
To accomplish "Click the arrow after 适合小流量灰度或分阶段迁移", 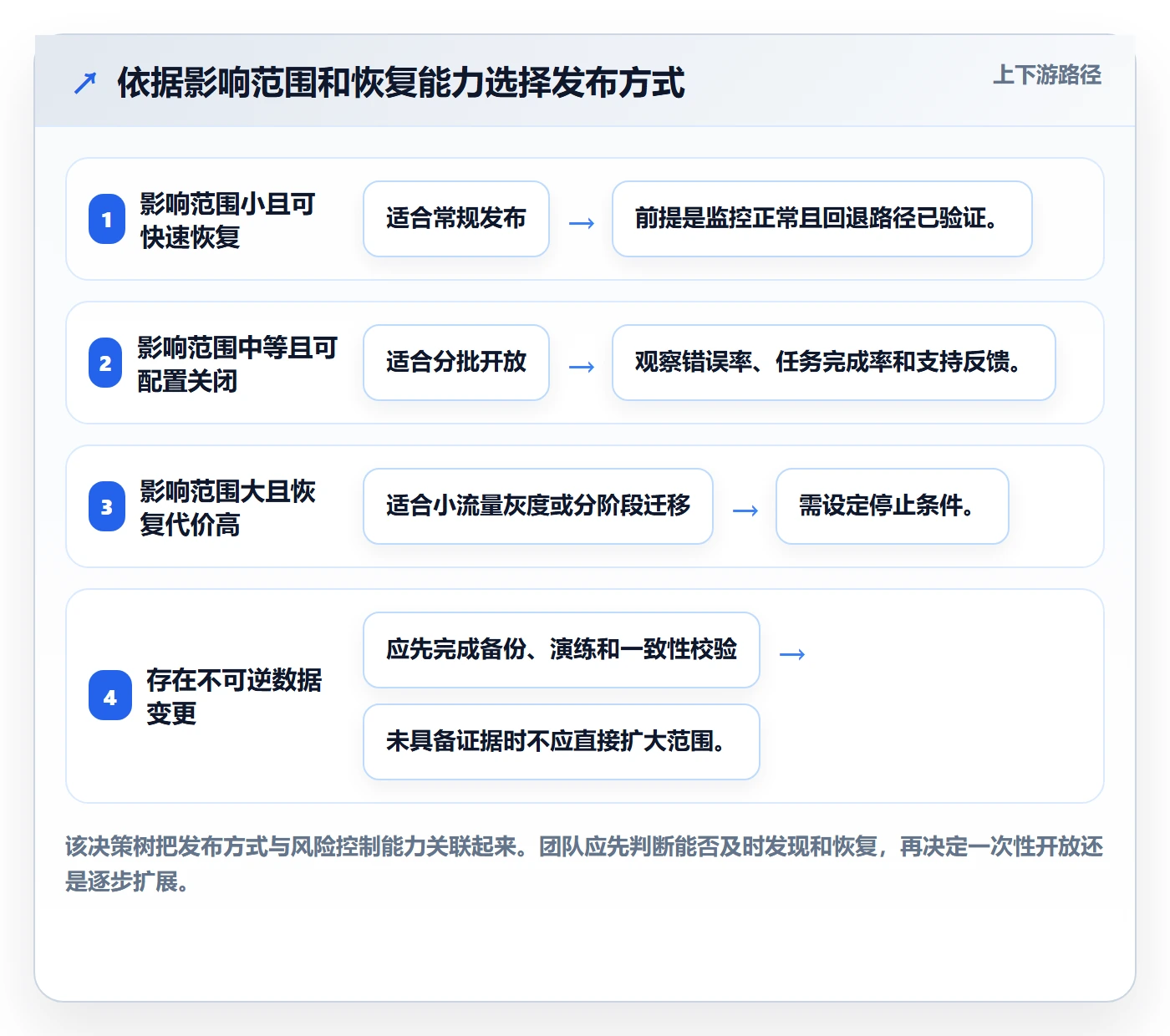I will coord(745,510).
